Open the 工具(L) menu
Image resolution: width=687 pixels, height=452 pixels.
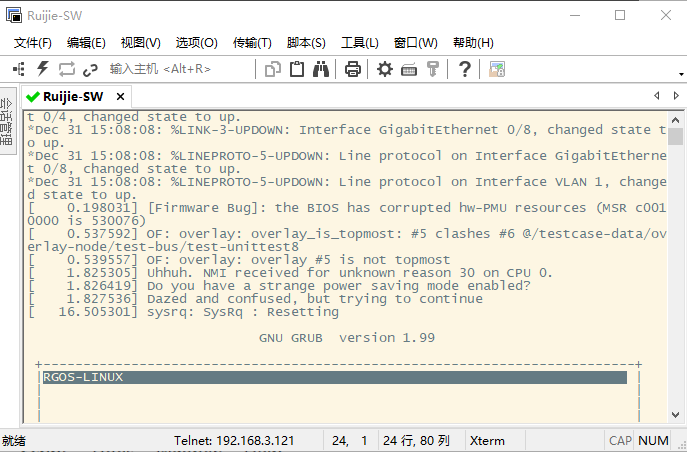tap(359, 43)
